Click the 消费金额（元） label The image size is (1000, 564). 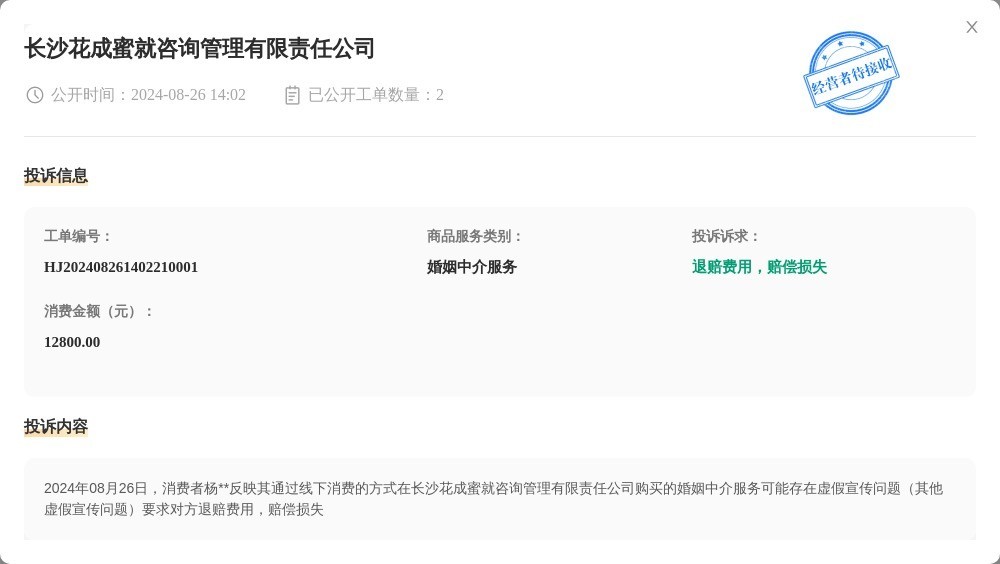click(x=99, y=311)
